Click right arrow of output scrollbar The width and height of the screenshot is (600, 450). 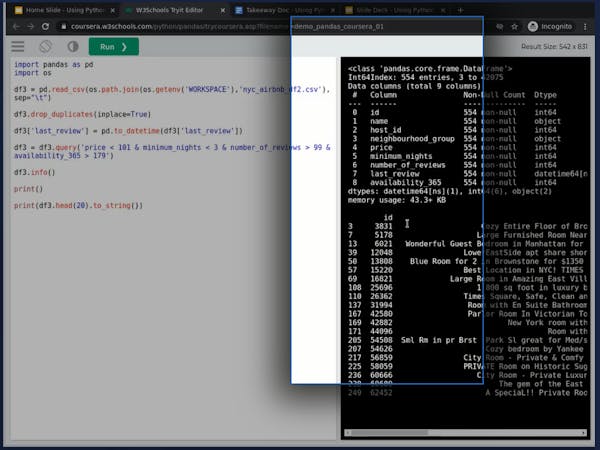tap(584, 432)
